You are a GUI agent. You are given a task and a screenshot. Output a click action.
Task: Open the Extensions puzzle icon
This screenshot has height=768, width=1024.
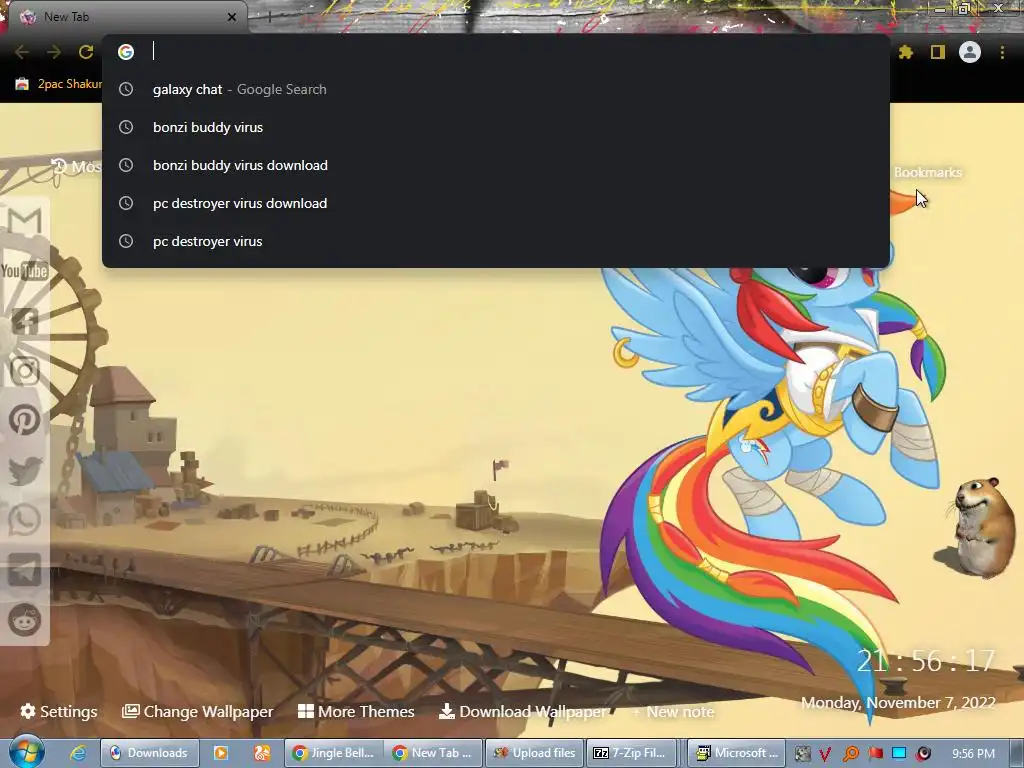pyautogui.click(x=905, y=52)
